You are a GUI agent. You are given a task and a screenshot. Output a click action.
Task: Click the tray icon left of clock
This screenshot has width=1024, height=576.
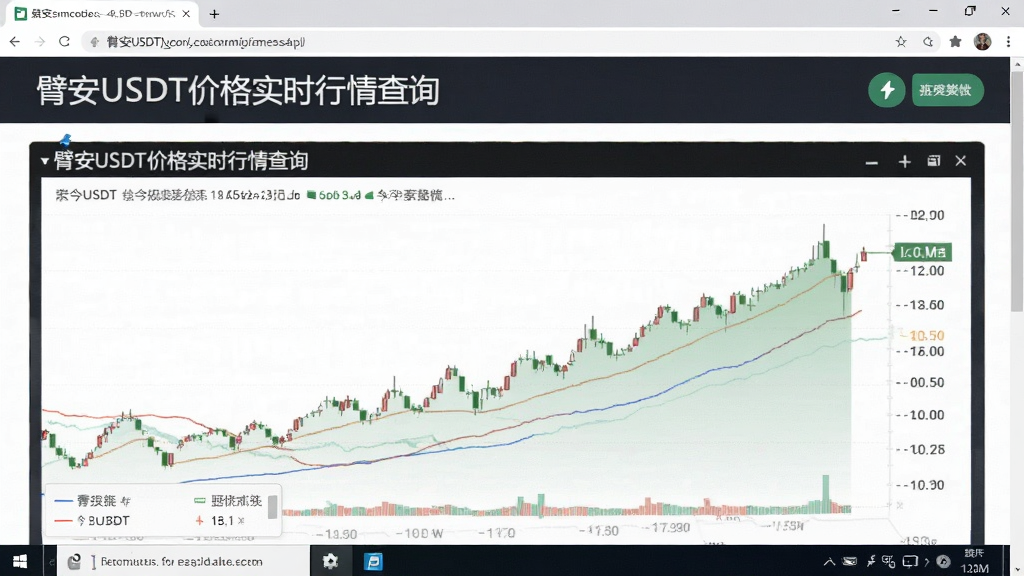pos(943,562)
